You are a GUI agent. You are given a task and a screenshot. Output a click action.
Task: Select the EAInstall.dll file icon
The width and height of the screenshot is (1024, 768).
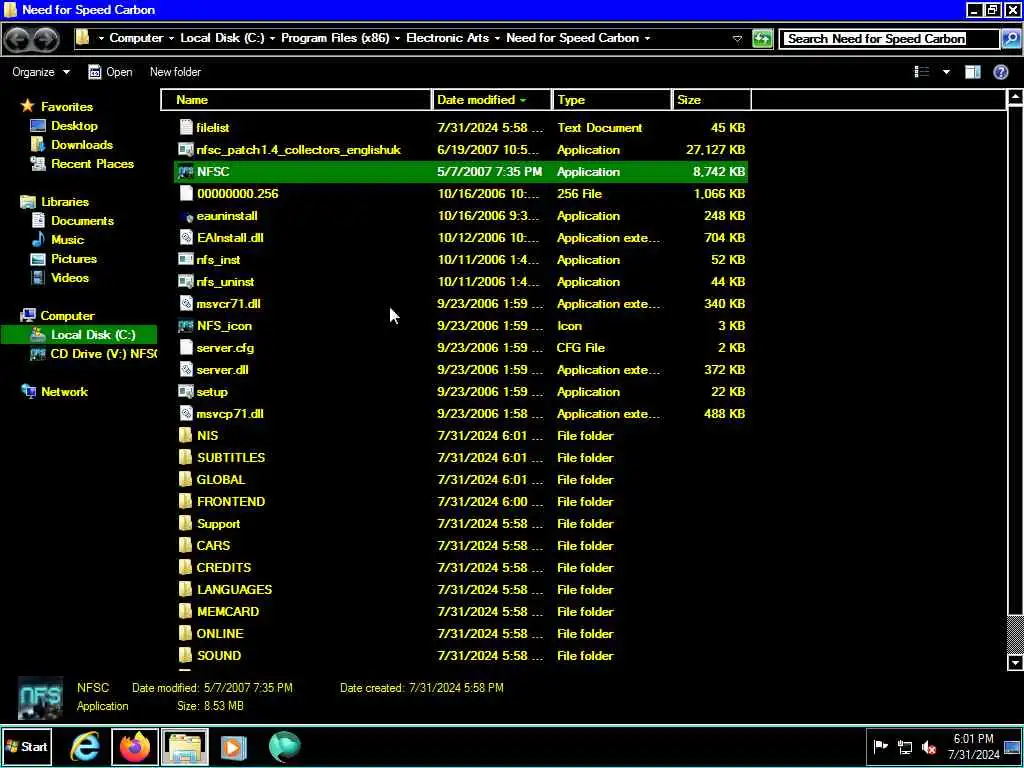coord(186,238)
